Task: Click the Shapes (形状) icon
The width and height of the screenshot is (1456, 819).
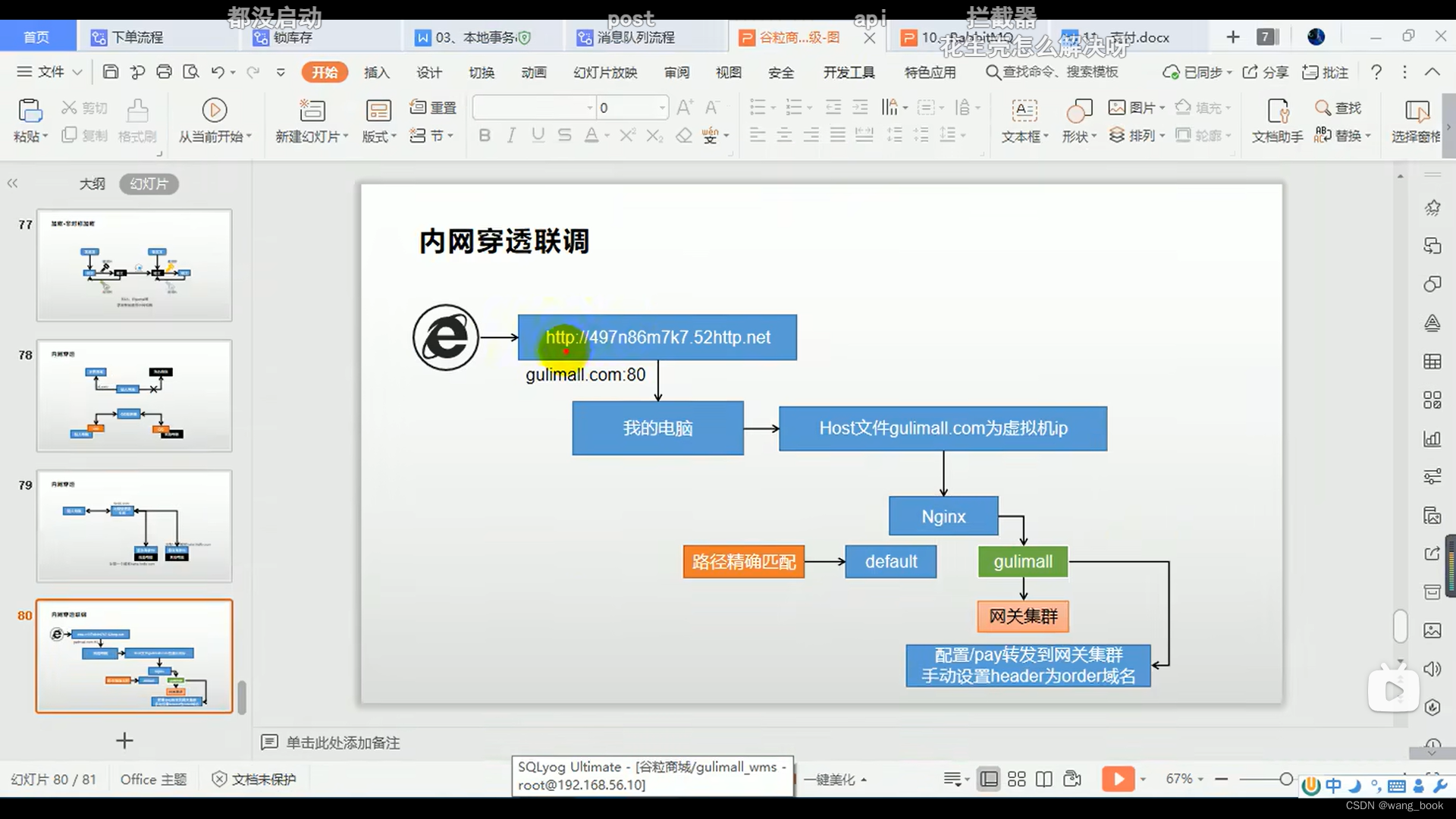Action: [1079, 111]
